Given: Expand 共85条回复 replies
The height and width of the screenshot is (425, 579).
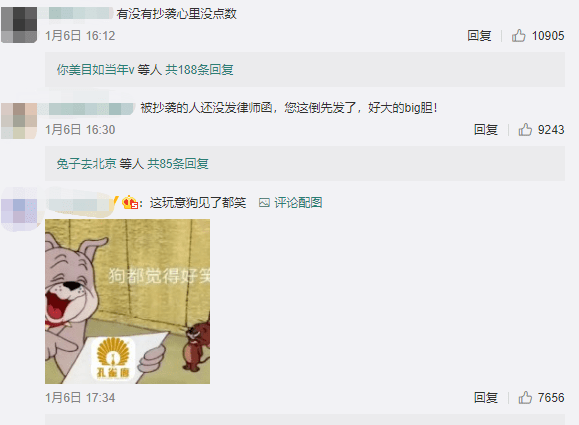Looking at the screenshot, I should click(178, 163).
